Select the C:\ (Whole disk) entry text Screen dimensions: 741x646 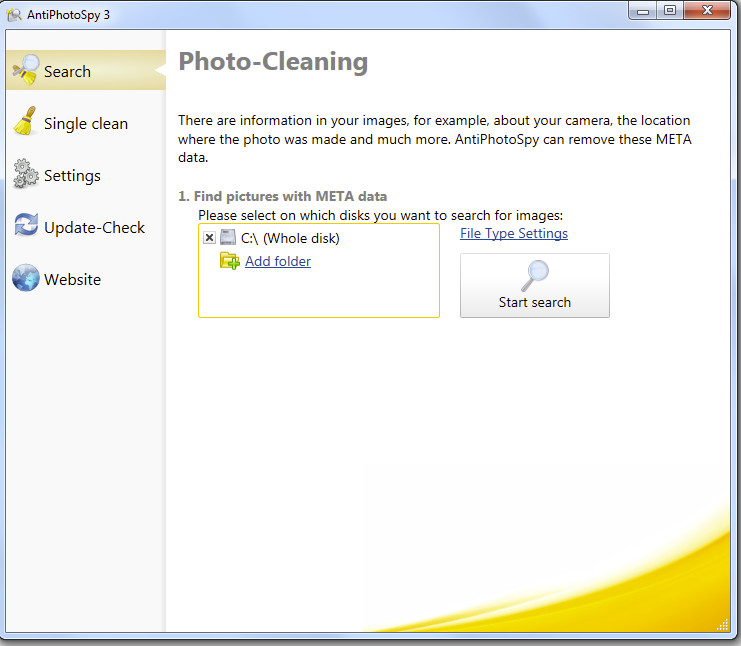tap(290, 238)
